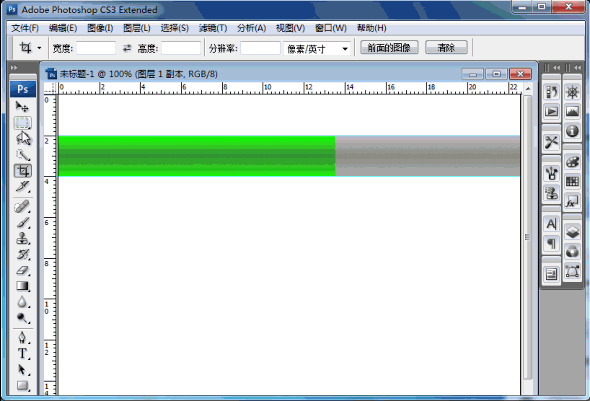
Task: Select the Clone Stamp tool
Action: (x=23, y=238)
